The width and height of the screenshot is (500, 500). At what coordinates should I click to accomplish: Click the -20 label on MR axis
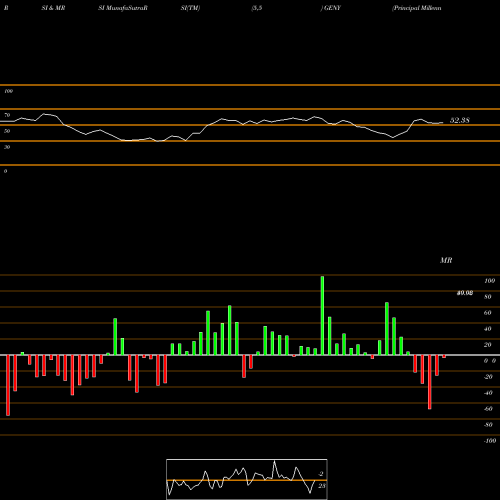[x=488, y=377]
